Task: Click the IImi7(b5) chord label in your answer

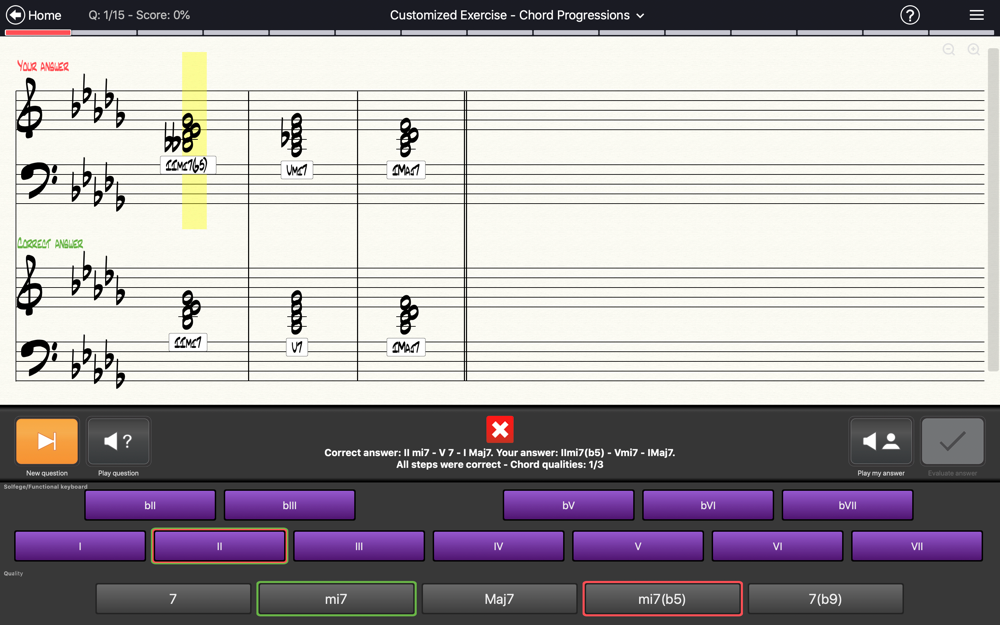Action: [188, 165]
